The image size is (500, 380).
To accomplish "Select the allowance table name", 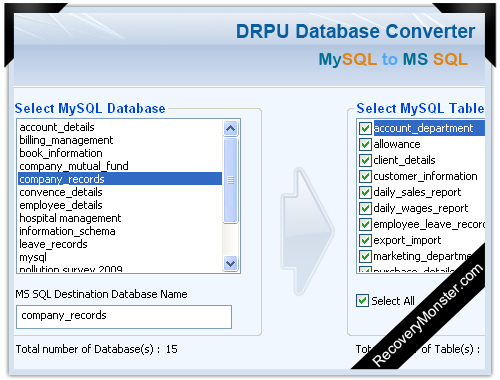I will tap(397, 144).
